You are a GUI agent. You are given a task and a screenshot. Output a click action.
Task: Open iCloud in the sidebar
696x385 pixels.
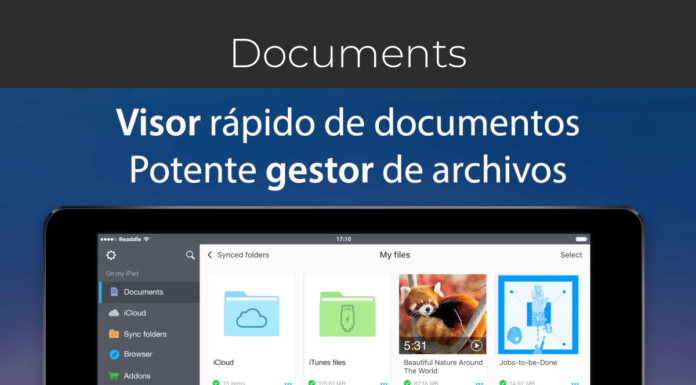(150, 313)
